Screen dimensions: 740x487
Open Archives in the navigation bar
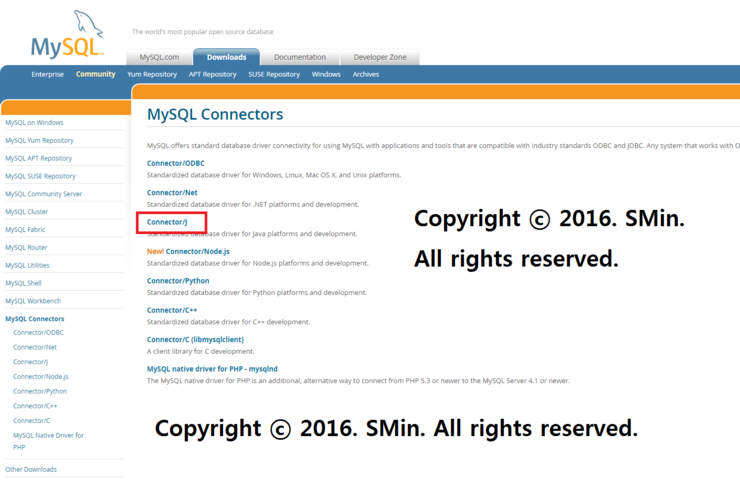pyautogui.click(x=366, y=75)
